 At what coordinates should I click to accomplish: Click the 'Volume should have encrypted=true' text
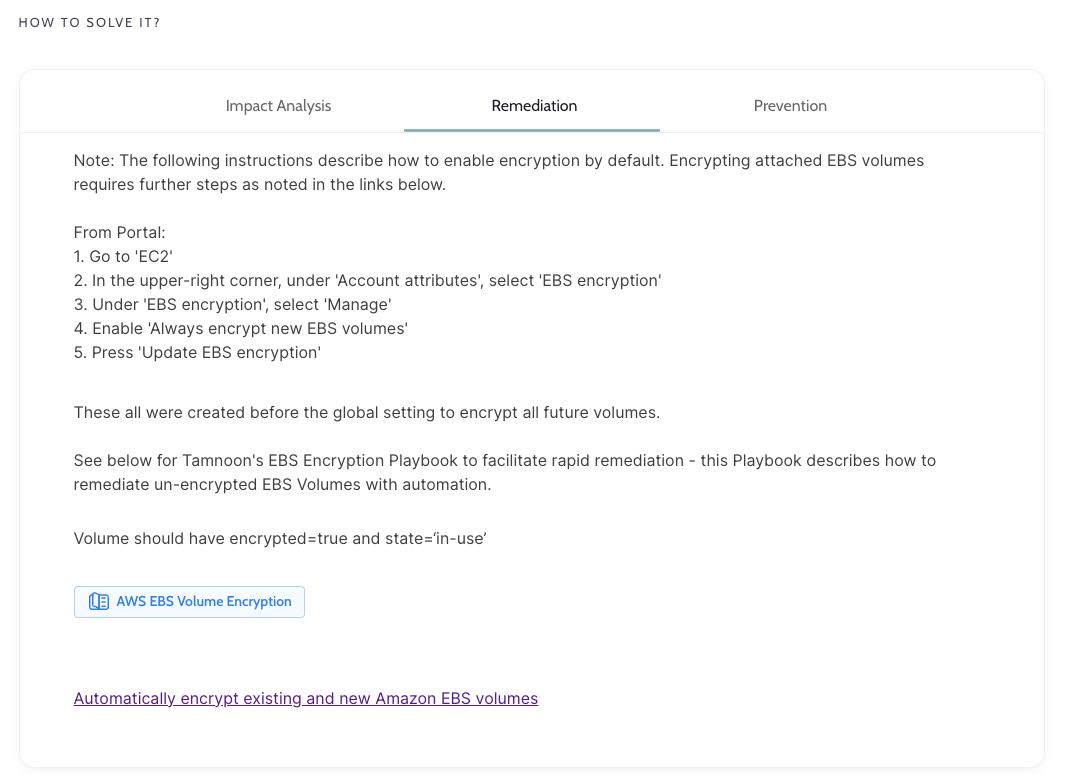(280, 539)
